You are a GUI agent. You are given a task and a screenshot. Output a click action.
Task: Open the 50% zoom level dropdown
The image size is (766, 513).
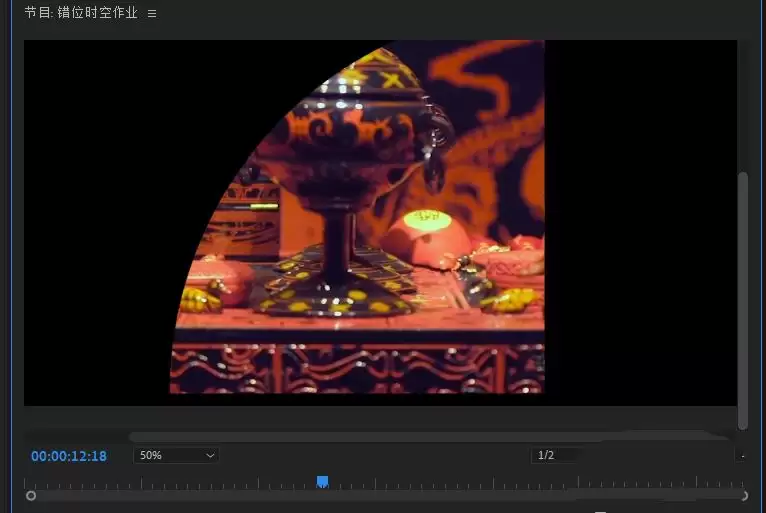[x=176, y=455]
